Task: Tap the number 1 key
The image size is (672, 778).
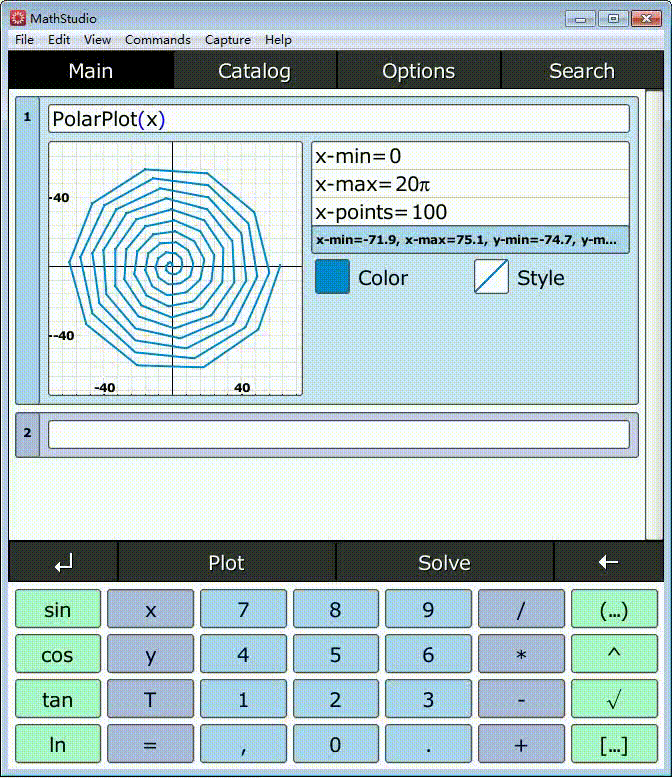Action: coord(243,699)
